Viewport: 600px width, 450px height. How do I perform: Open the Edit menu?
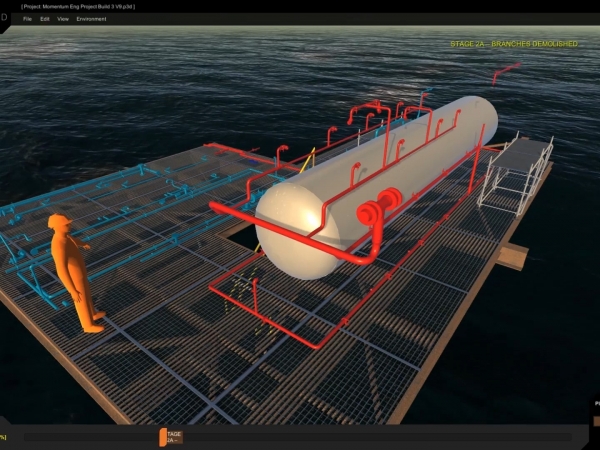click(45, 19)
